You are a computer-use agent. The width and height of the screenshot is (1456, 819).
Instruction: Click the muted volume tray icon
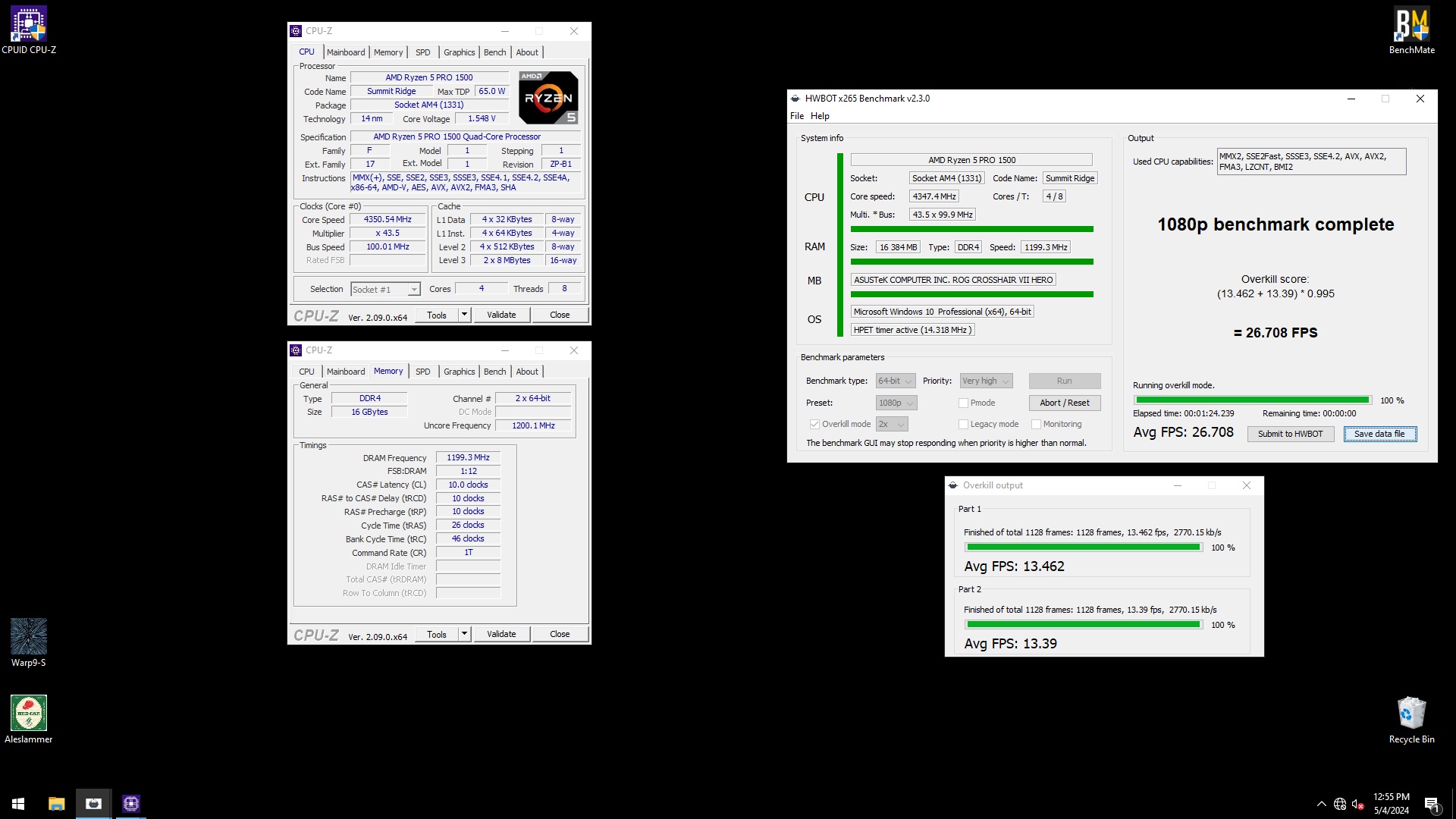1358,804
